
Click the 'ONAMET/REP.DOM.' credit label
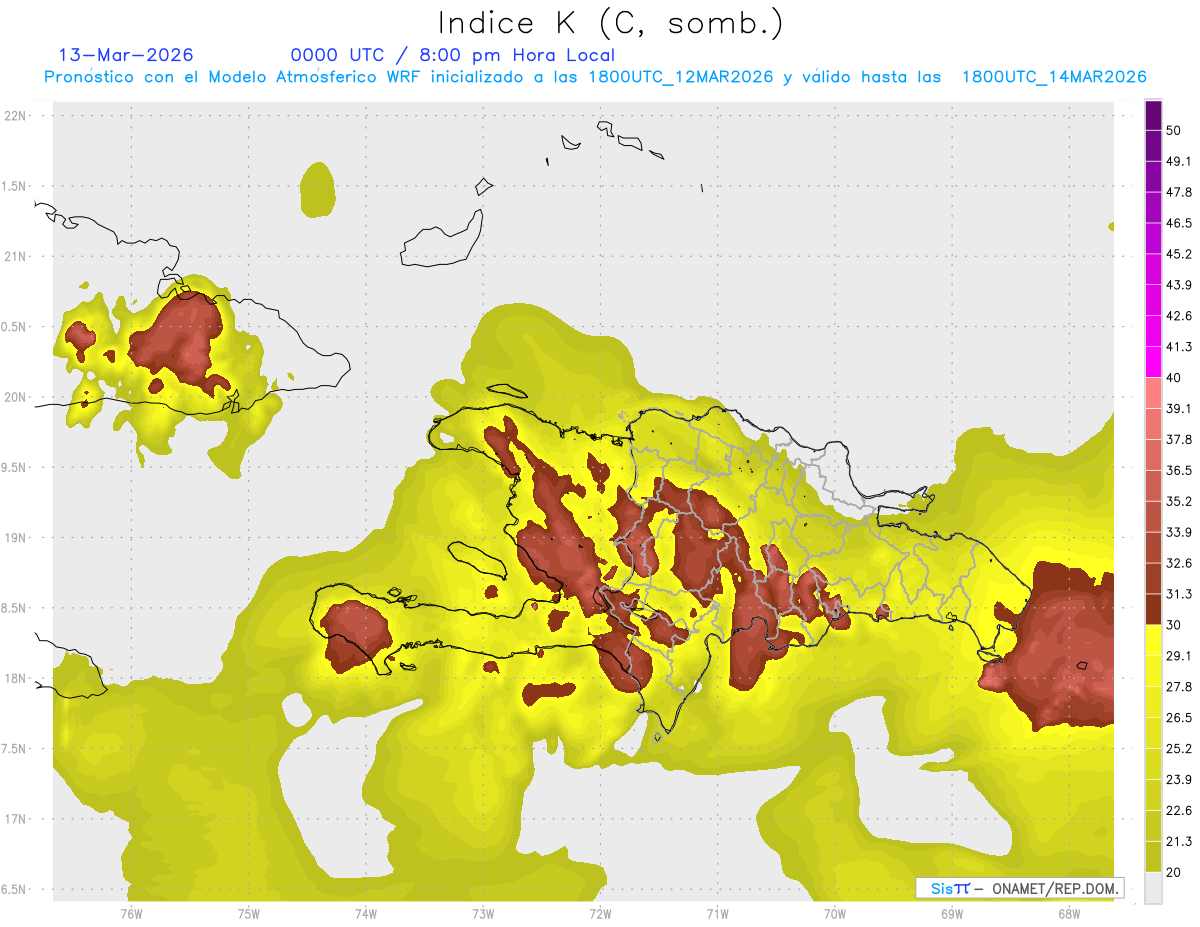click(1056, 888)
